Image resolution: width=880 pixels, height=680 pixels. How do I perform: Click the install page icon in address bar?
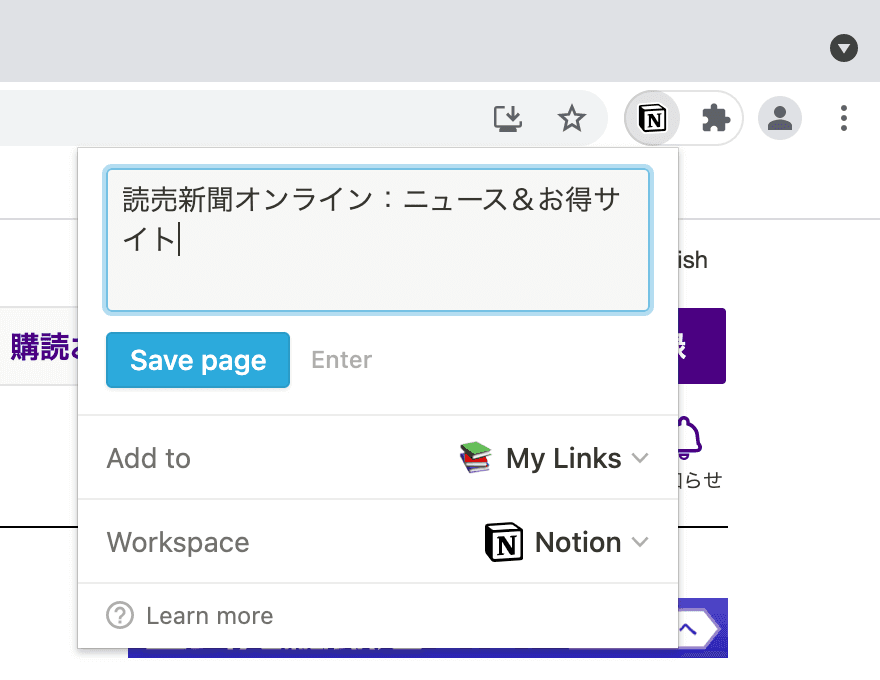pyautogui.click(x=508, y=118)
